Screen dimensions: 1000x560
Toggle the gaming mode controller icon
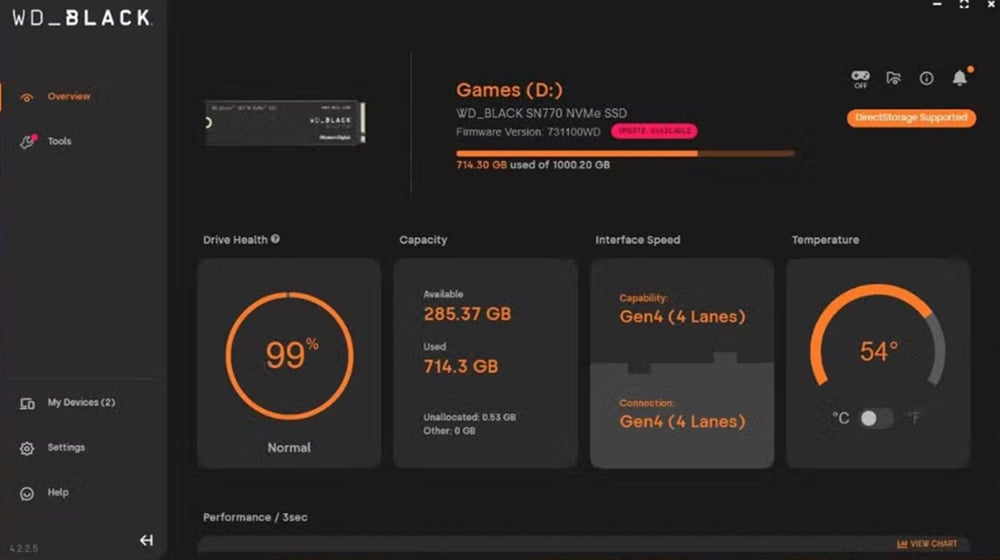pos(860,78)
